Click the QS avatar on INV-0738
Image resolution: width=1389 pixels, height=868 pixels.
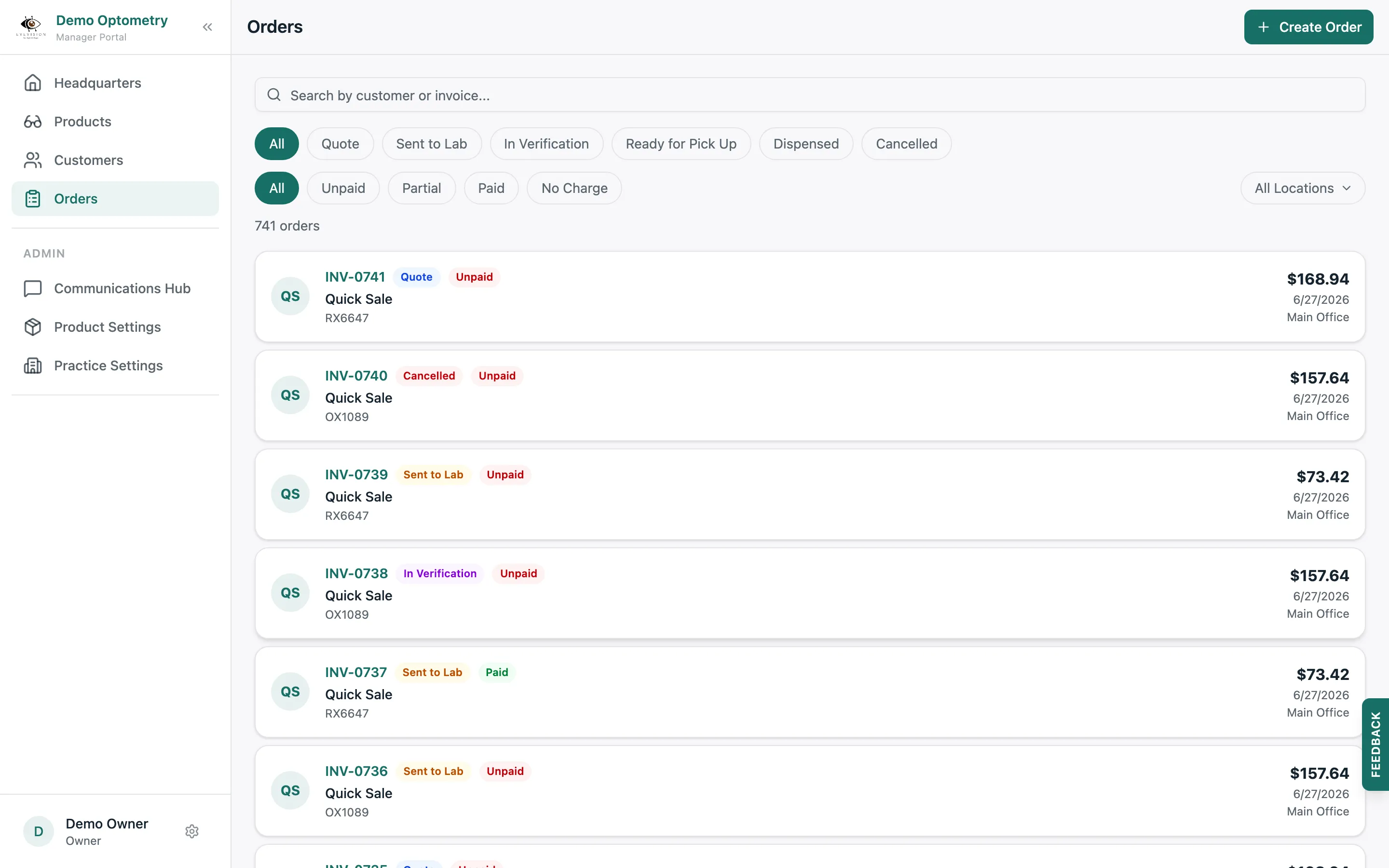pyautogui.click(x=290, y=593)
